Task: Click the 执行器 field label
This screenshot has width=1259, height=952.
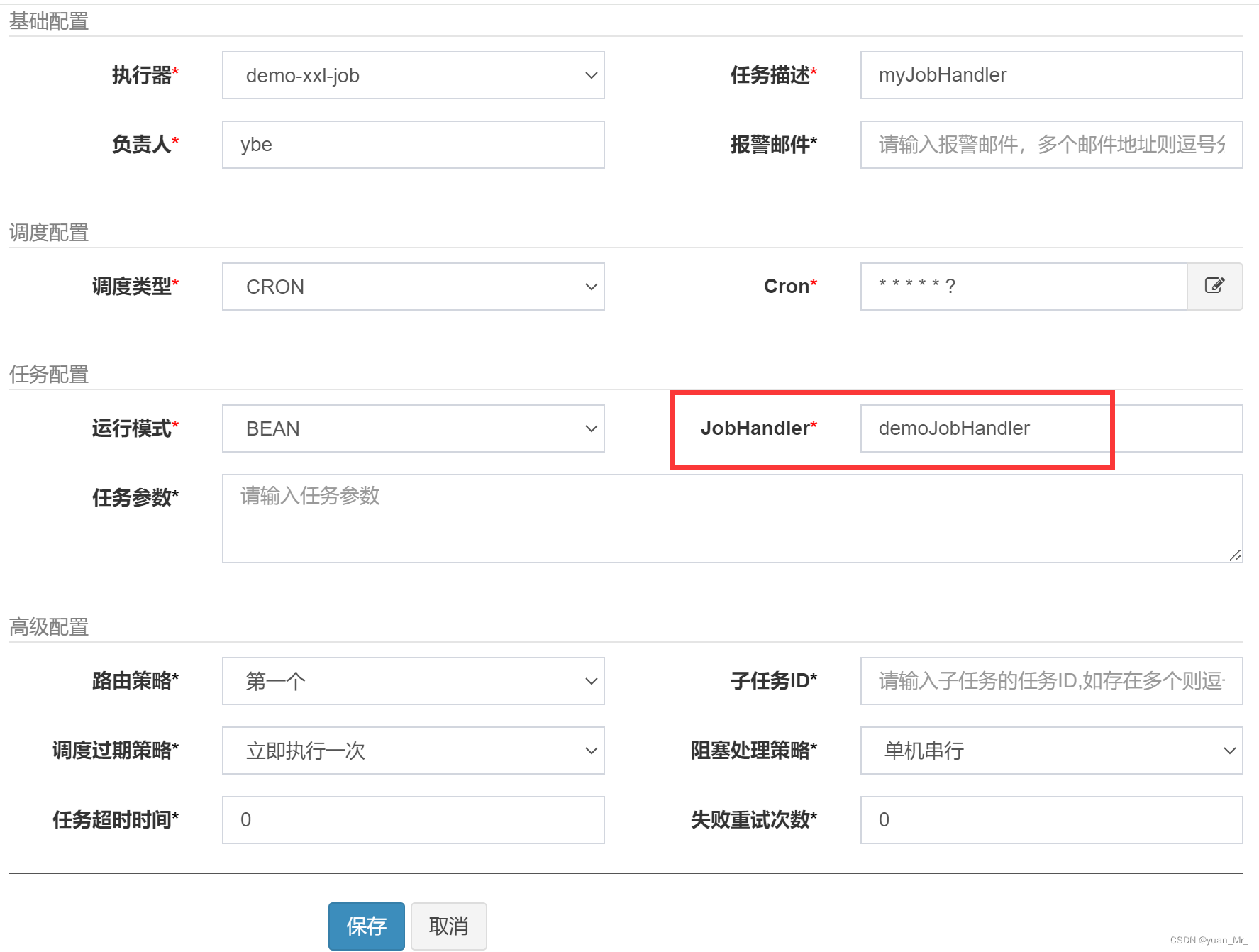Action: tap(145, 75)
